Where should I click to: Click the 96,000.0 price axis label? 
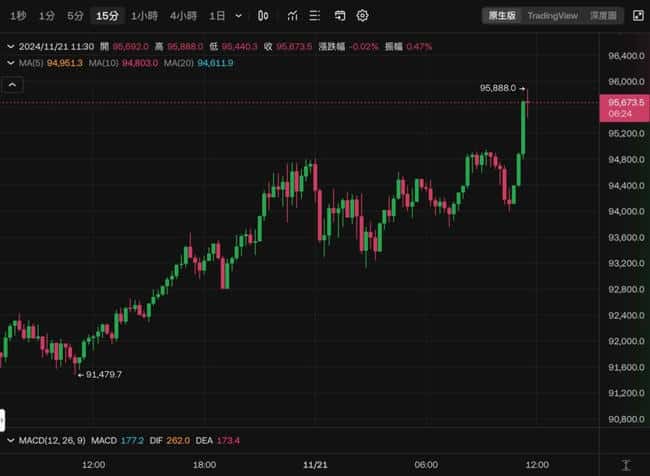tap(626, 82)
